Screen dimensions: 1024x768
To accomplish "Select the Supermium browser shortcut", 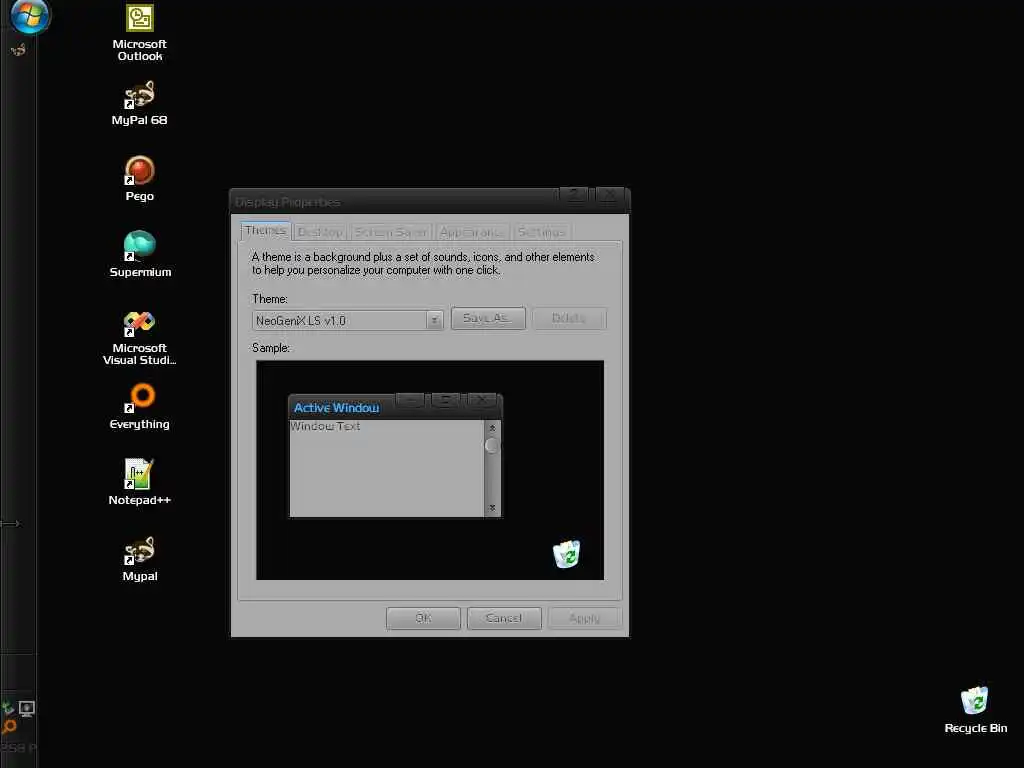I will pyautogui.click(x=140, y=255).
